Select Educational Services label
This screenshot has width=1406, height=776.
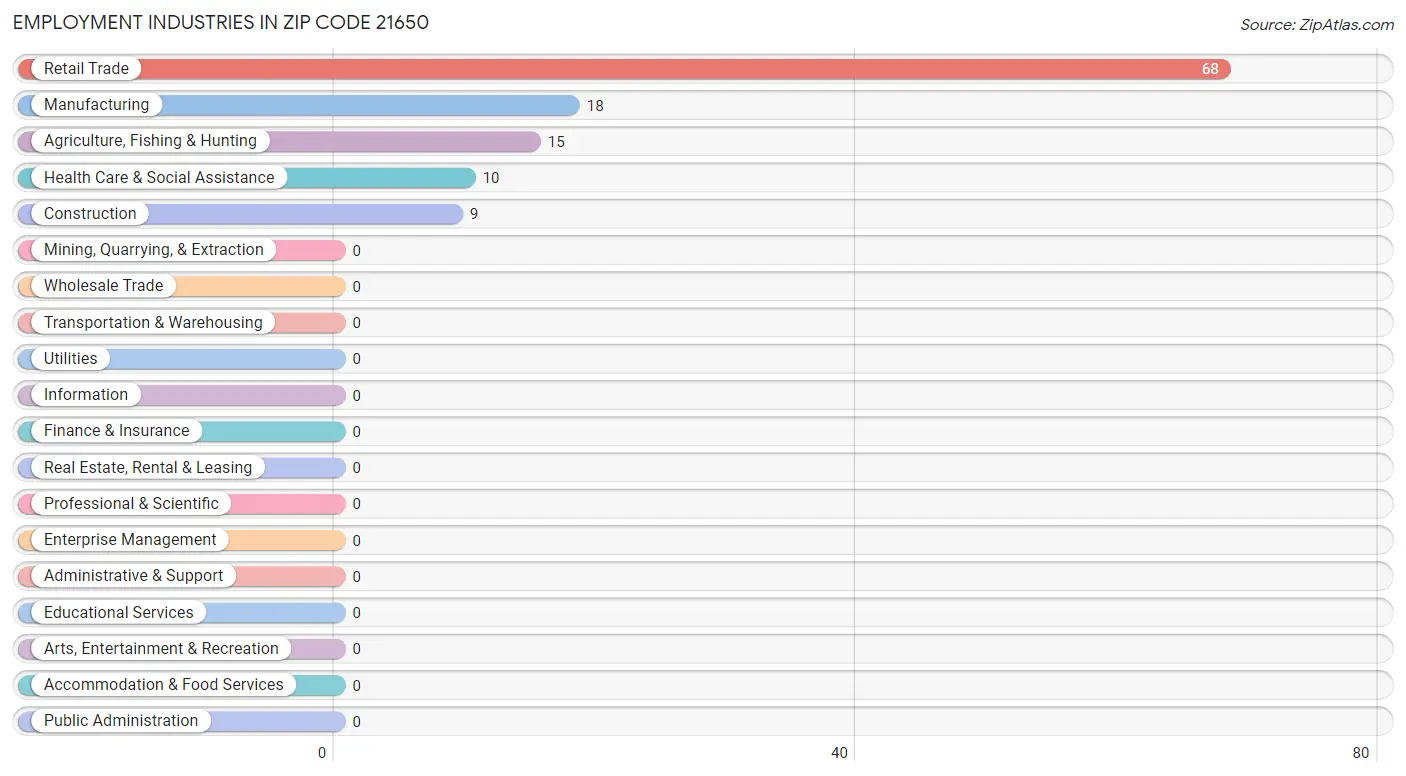click(x=119, y=613)
